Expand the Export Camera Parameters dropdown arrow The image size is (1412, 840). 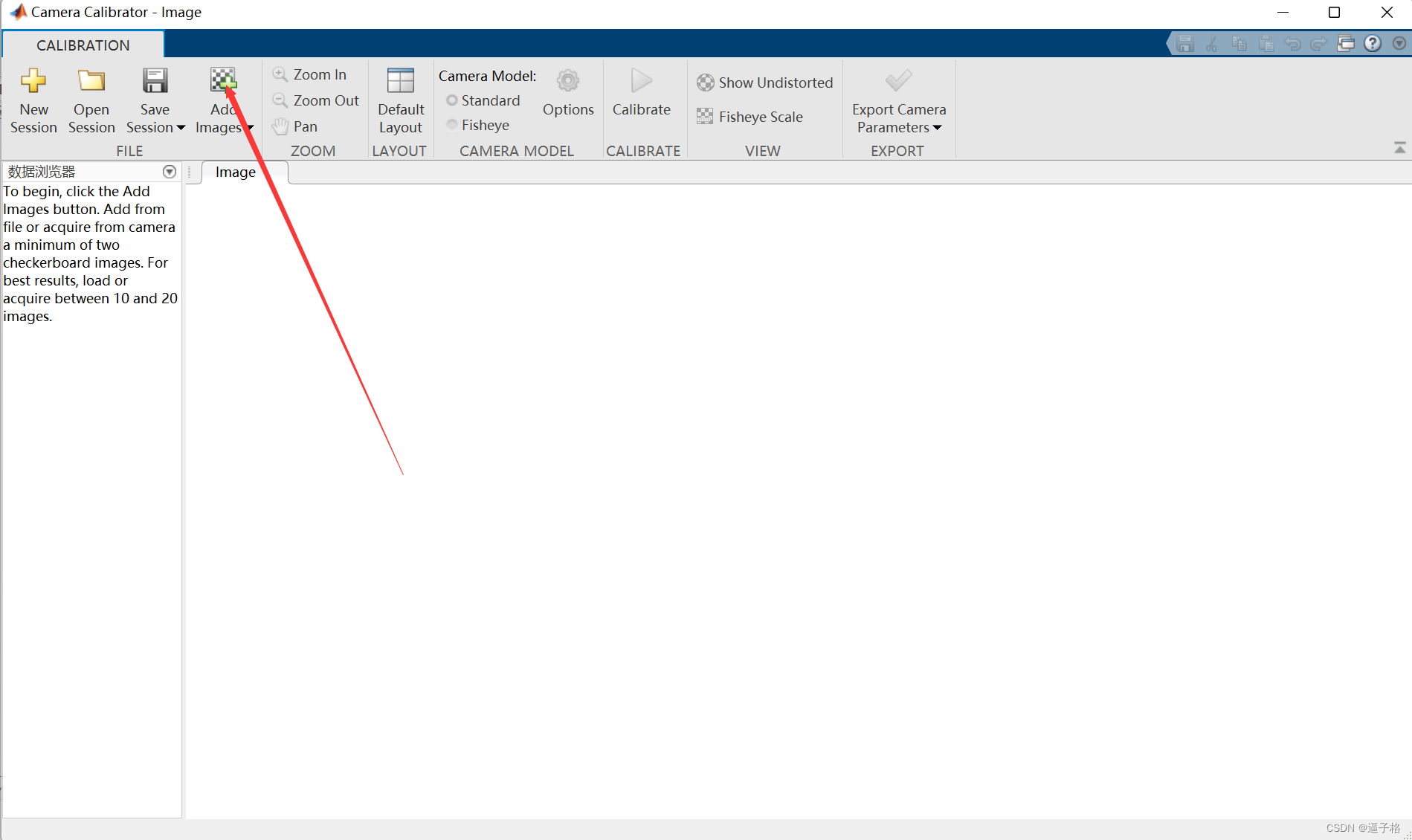938,128
